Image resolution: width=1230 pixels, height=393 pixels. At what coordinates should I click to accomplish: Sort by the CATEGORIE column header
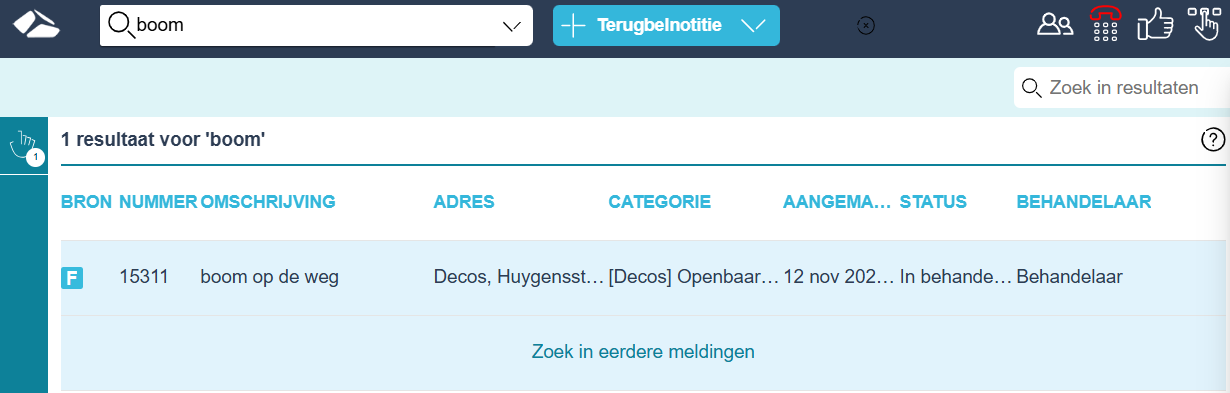660,202
